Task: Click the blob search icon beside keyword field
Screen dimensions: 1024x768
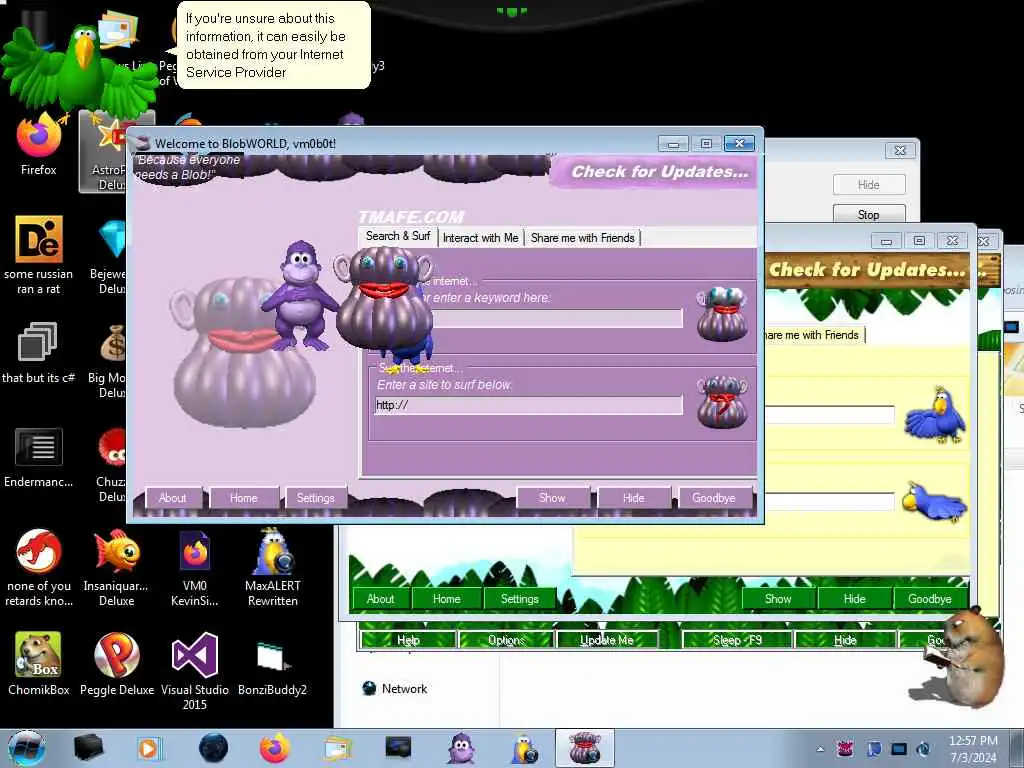Action: [722, 314]
